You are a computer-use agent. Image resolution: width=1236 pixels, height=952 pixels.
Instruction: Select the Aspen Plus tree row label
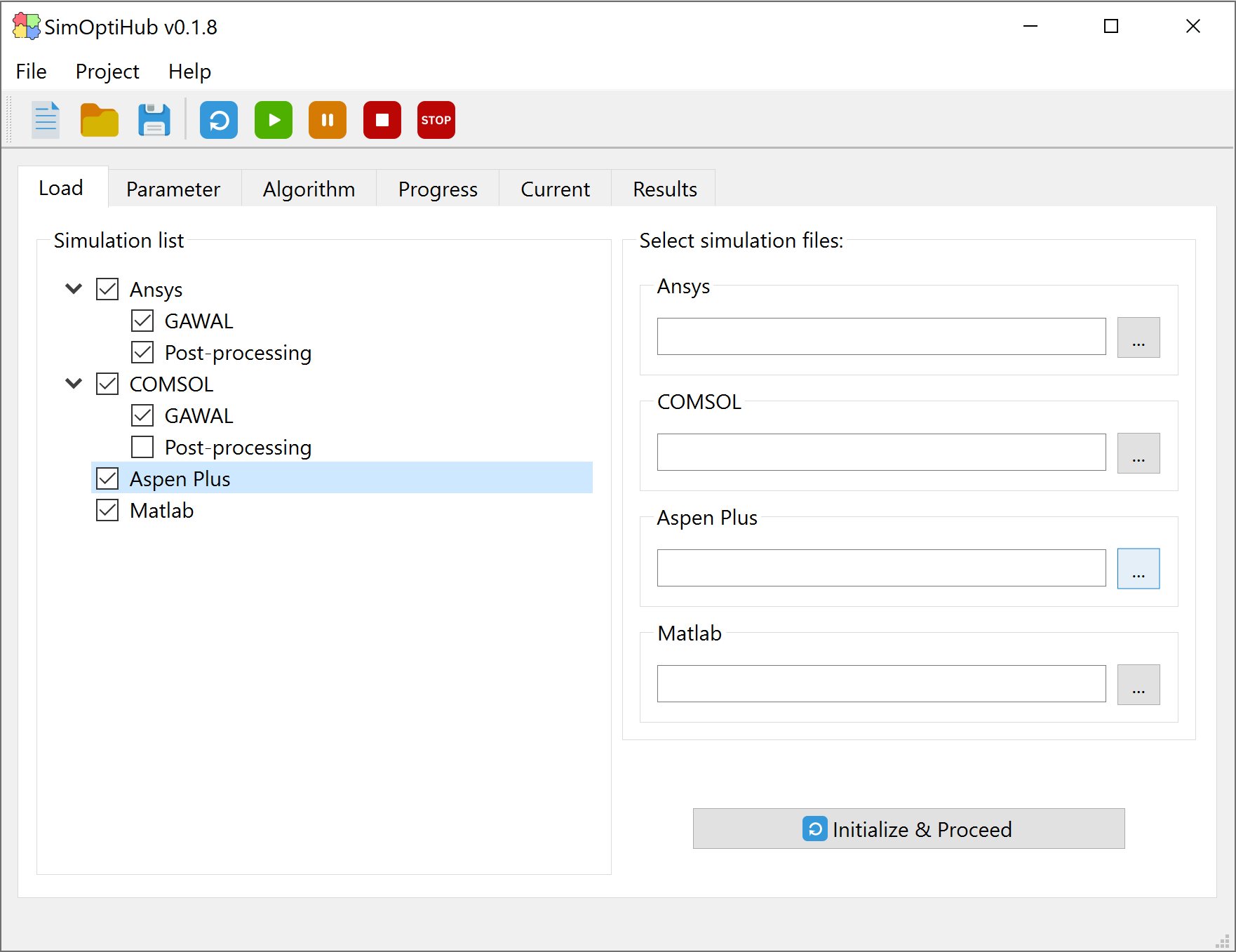(x=180, y=478)
